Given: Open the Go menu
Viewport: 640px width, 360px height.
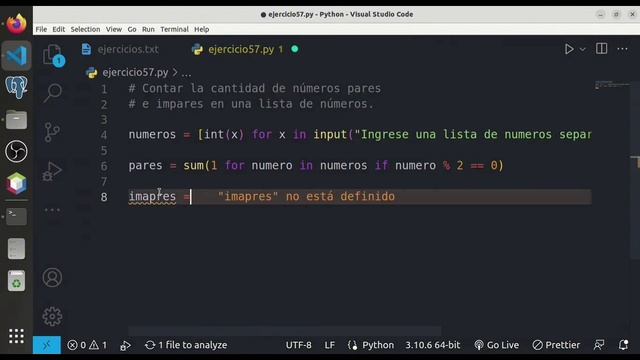Looking at the screenshot, I should (x=132, y=29).
